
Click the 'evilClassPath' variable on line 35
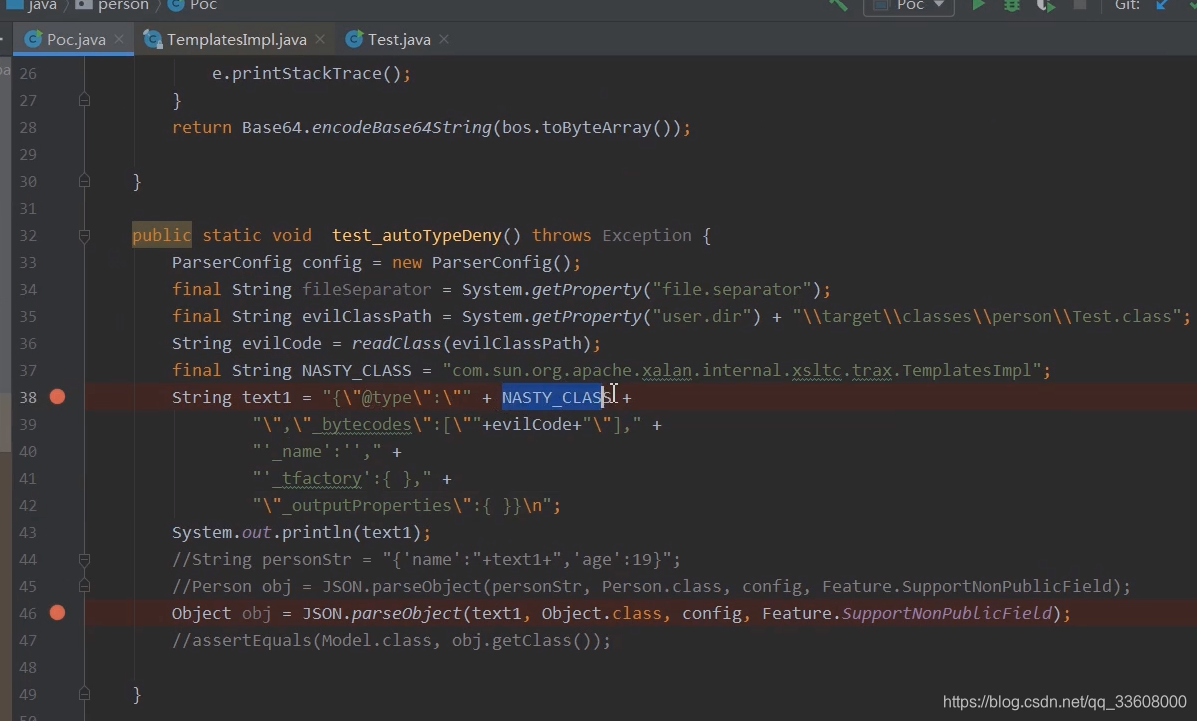tap(366, 316)
